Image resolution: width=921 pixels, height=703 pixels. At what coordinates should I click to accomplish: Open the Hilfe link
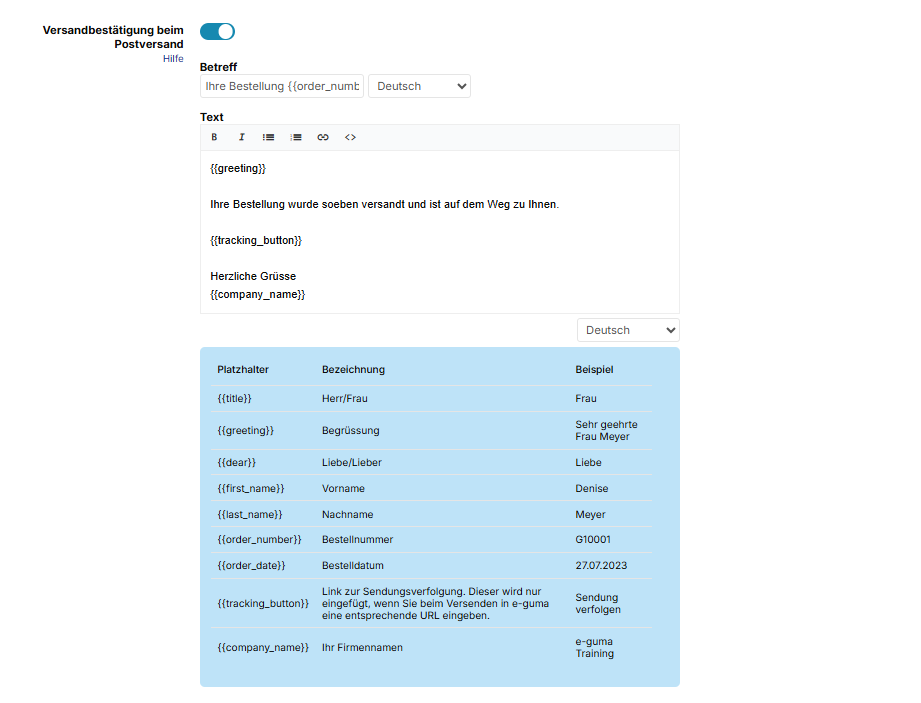point(173,59)
